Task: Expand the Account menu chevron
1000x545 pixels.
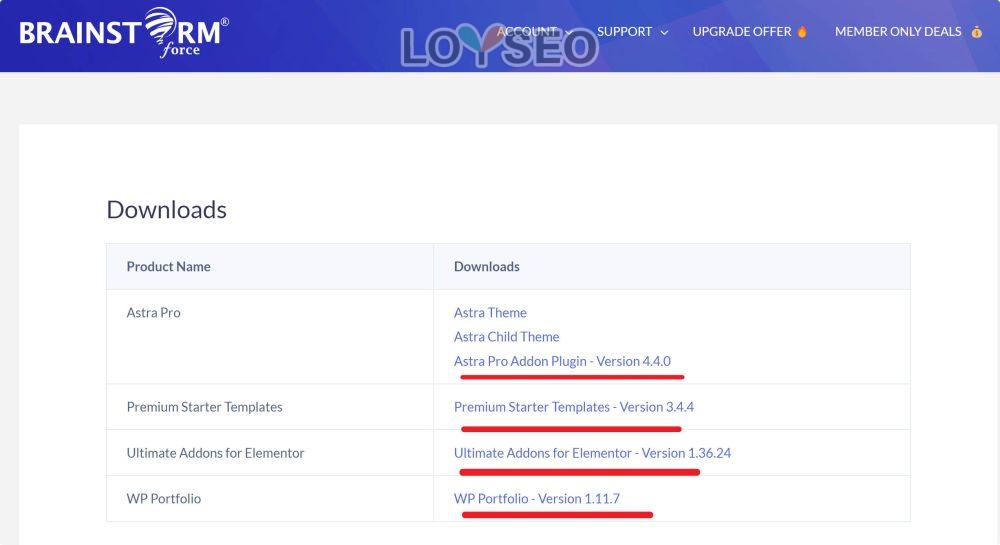Action: 568,33
